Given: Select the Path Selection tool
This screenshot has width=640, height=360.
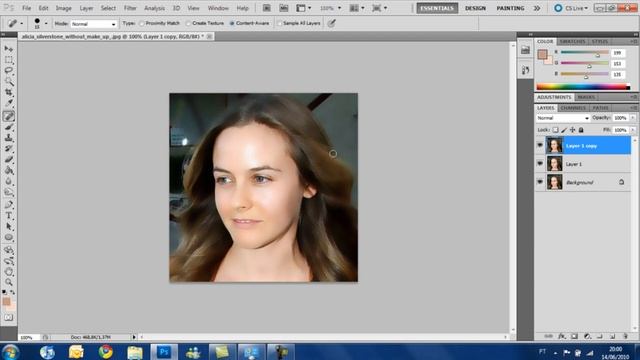Looking at the screenshot, I should tap(9, 227).
